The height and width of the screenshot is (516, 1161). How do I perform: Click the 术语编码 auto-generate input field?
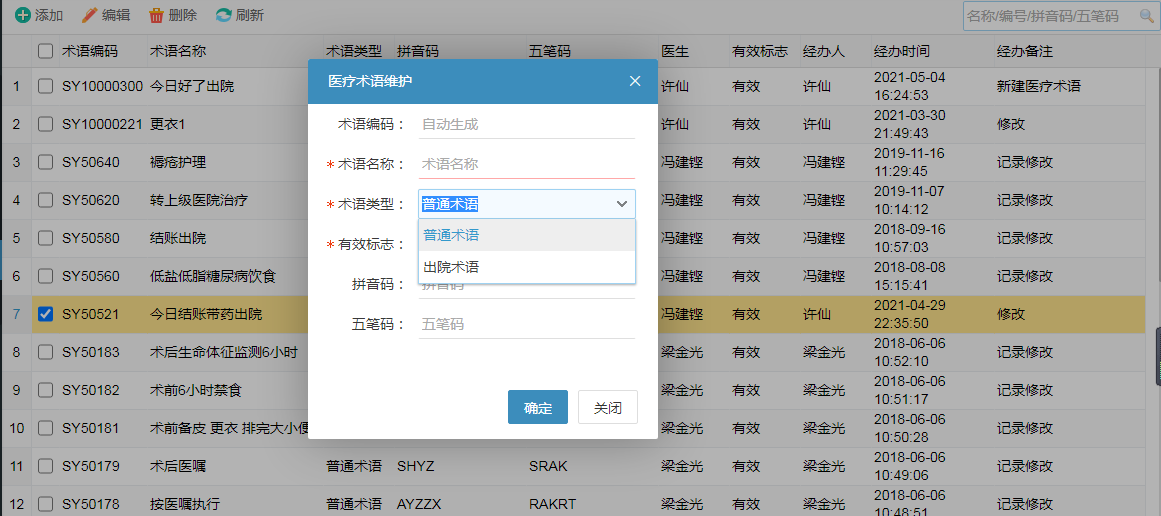point(526,124)
